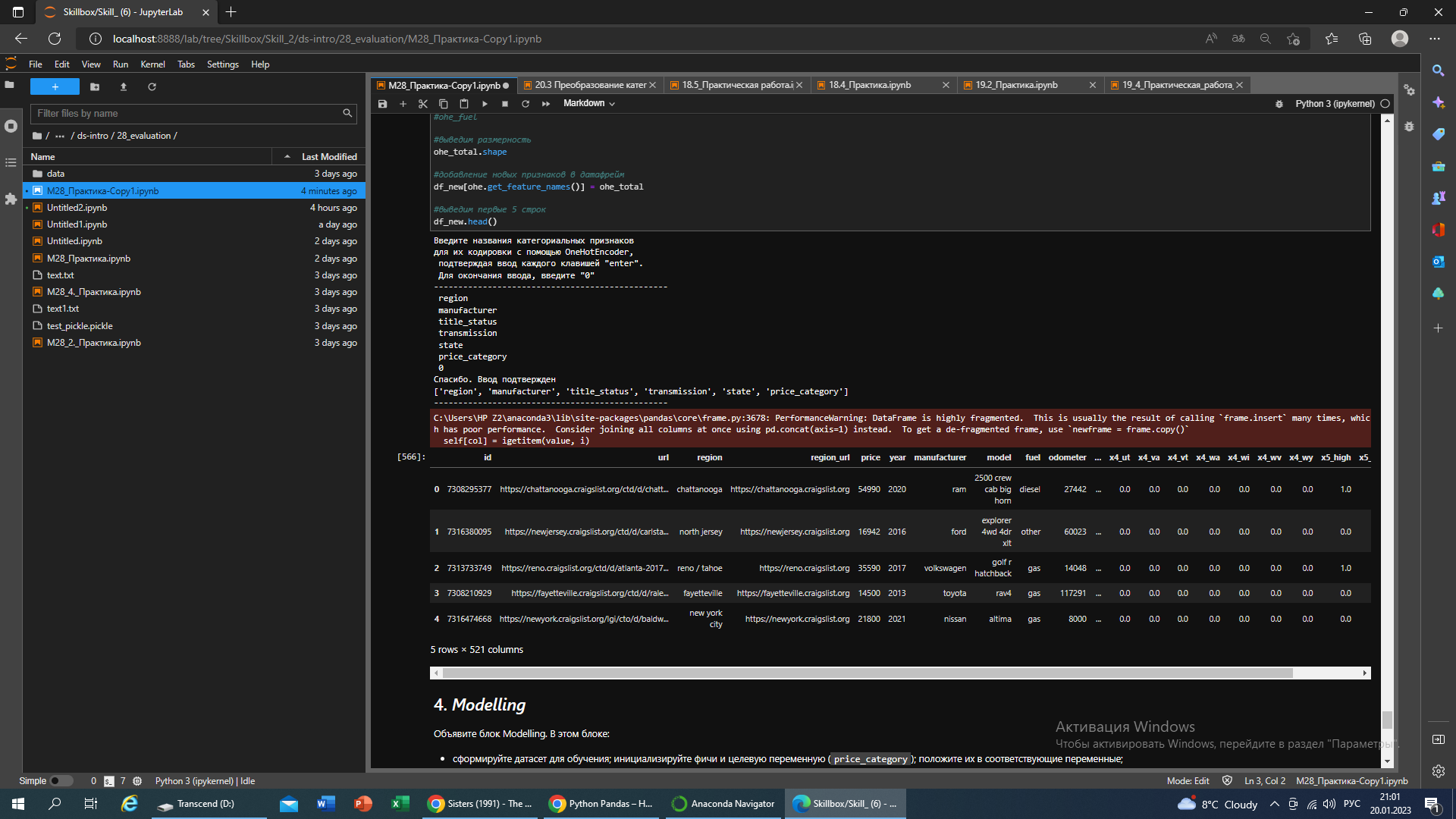The image size is (1456, 819).
Task: Close the 18.5_Практическая работа tab
Action: tap(799, 85)
